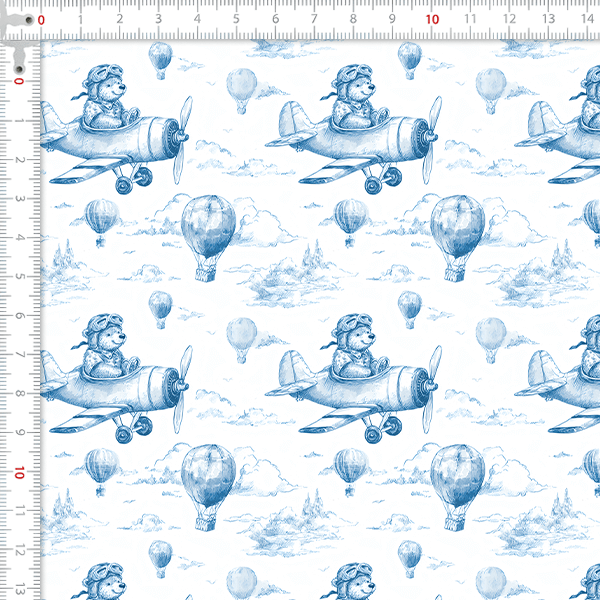600x600 pixels.
Task: Select the number 14 on the top ruler
Action: point(588,19)
